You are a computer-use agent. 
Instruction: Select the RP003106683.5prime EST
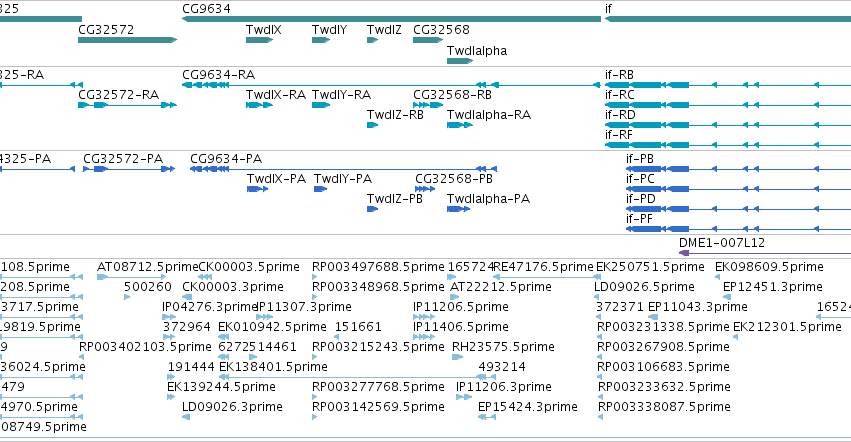coord(600,377)
